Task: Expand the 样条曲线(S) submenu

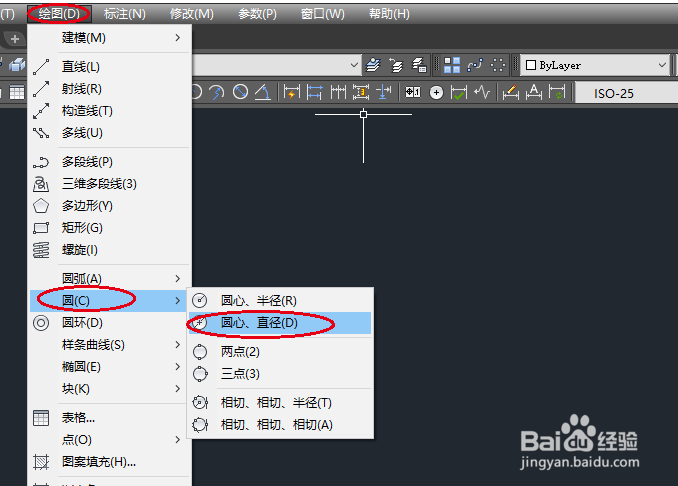Action: [x=110, y=345]
